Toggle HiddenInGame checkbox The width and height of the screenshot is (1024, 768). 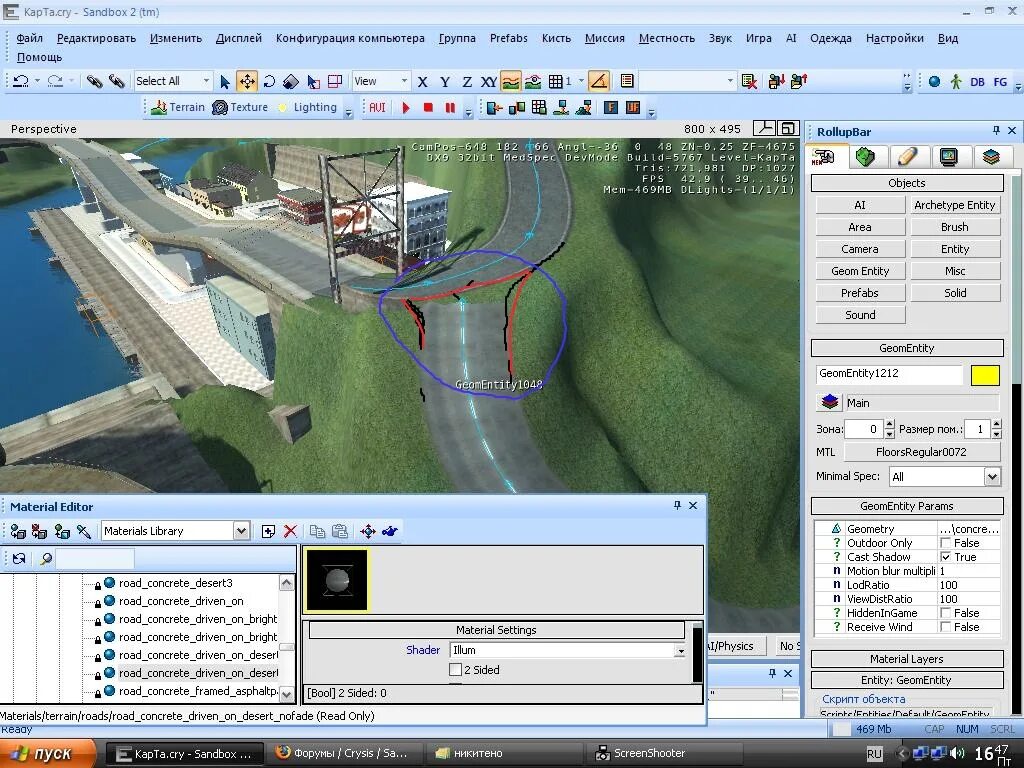click(x=946, y=613)
